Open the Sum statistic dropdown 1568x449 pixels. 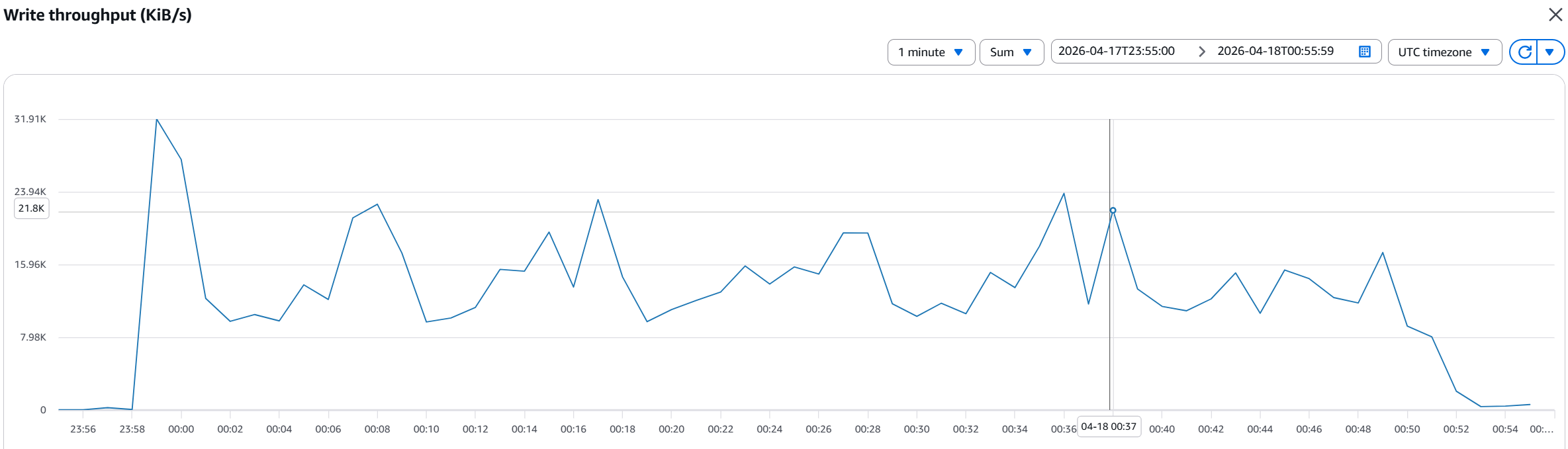click(1011, 52)
